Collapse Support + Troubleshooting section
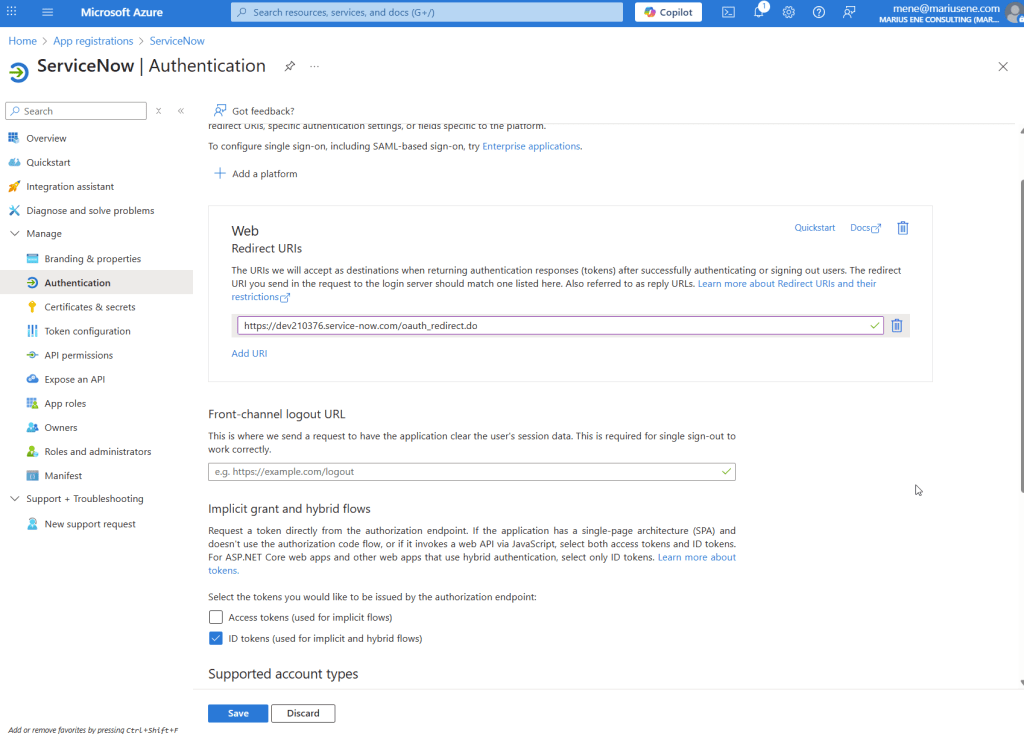The width and height of the screenshot is (1024, 734). click(14, 499)
